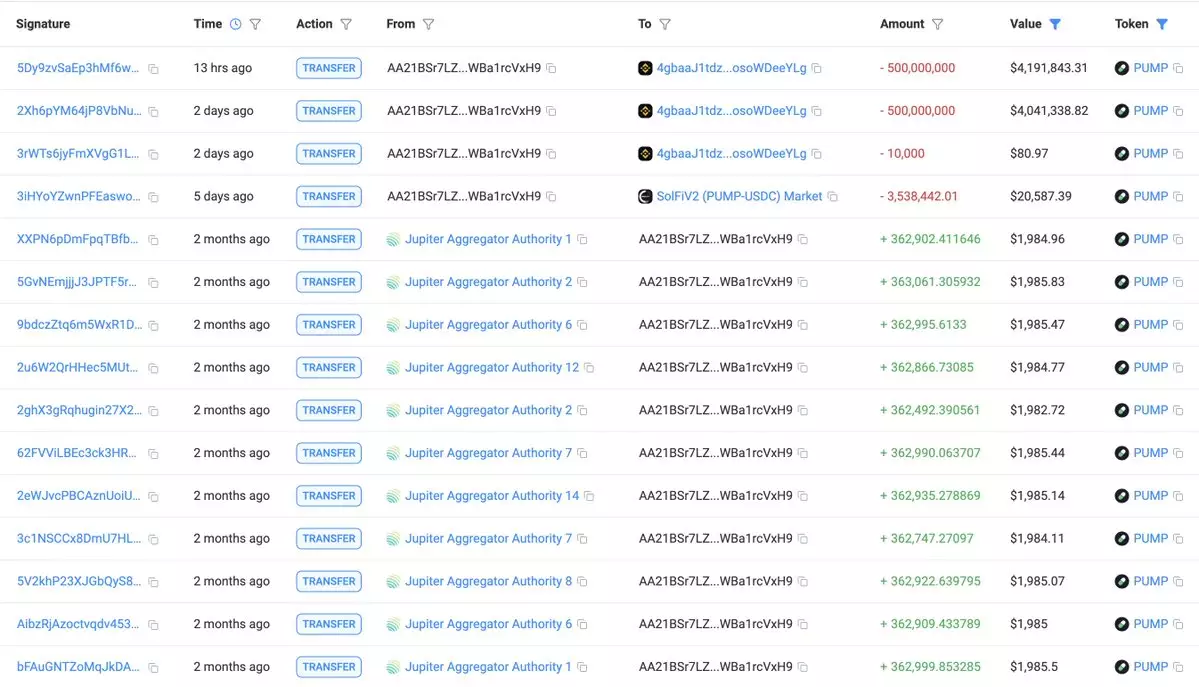Image resolution: width=1199 pixels, height=687 pixels.
Task: Copy signature XXPN6pDmFpqTBfb
Action: point(154,240)
